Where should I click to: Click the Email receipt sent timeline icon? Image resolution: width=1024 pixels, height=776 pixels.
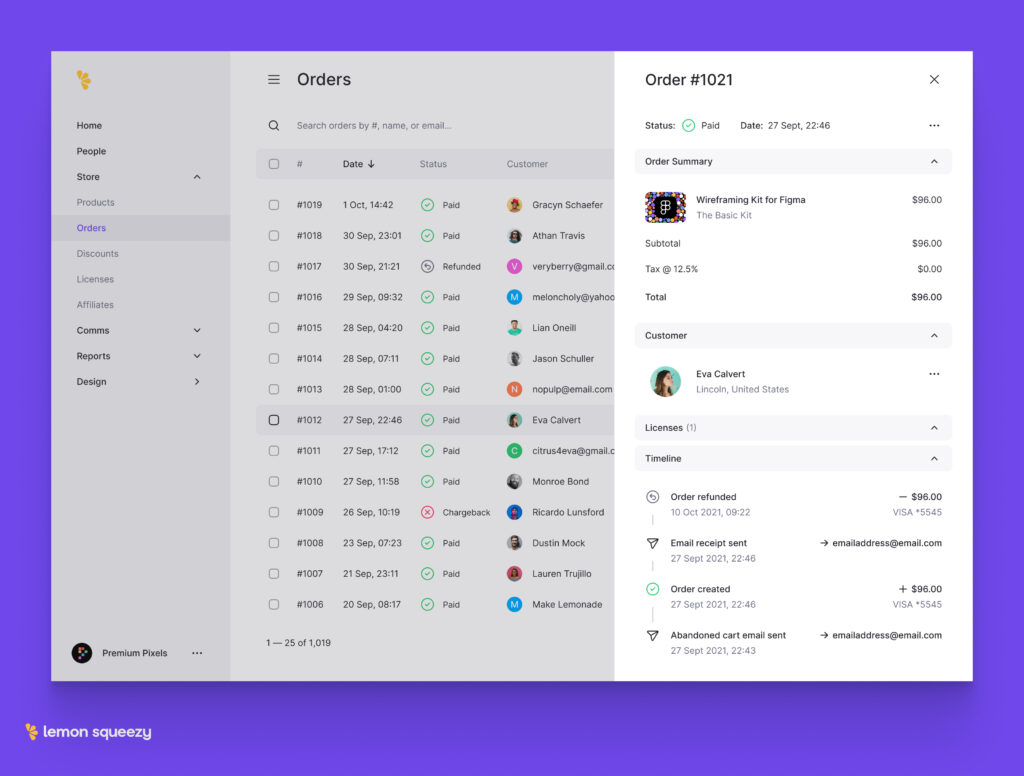[652, 543]
